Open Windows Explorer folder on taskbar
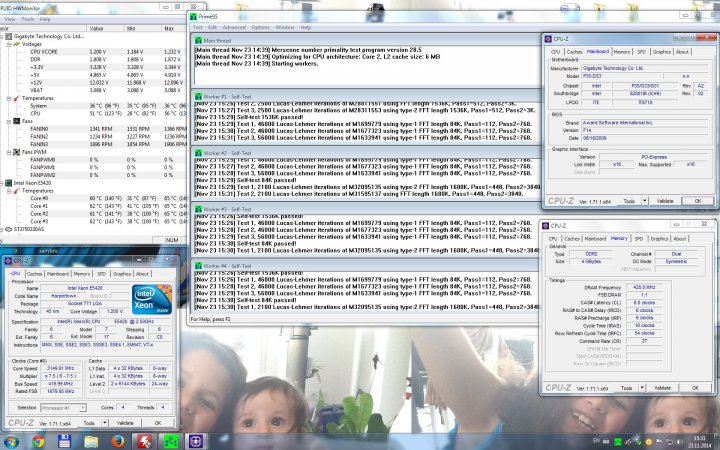720x450 pixels. tap(90, 442)
